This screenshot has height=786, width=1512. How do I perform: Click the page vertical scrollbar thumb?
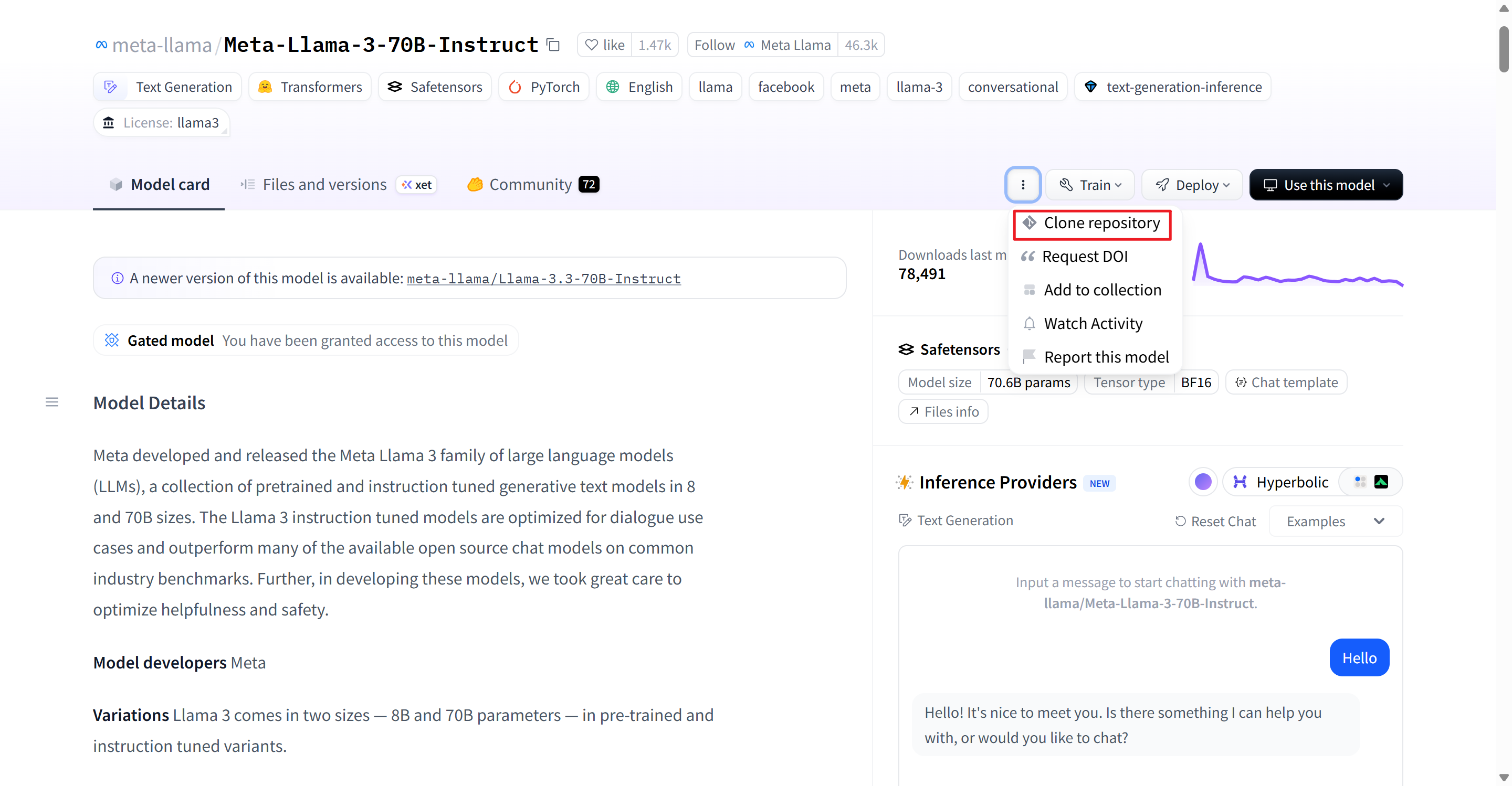1503,50
